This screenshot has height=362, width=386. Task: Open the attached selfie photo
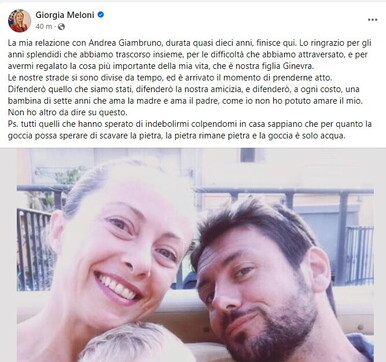[x=195, y=255]
